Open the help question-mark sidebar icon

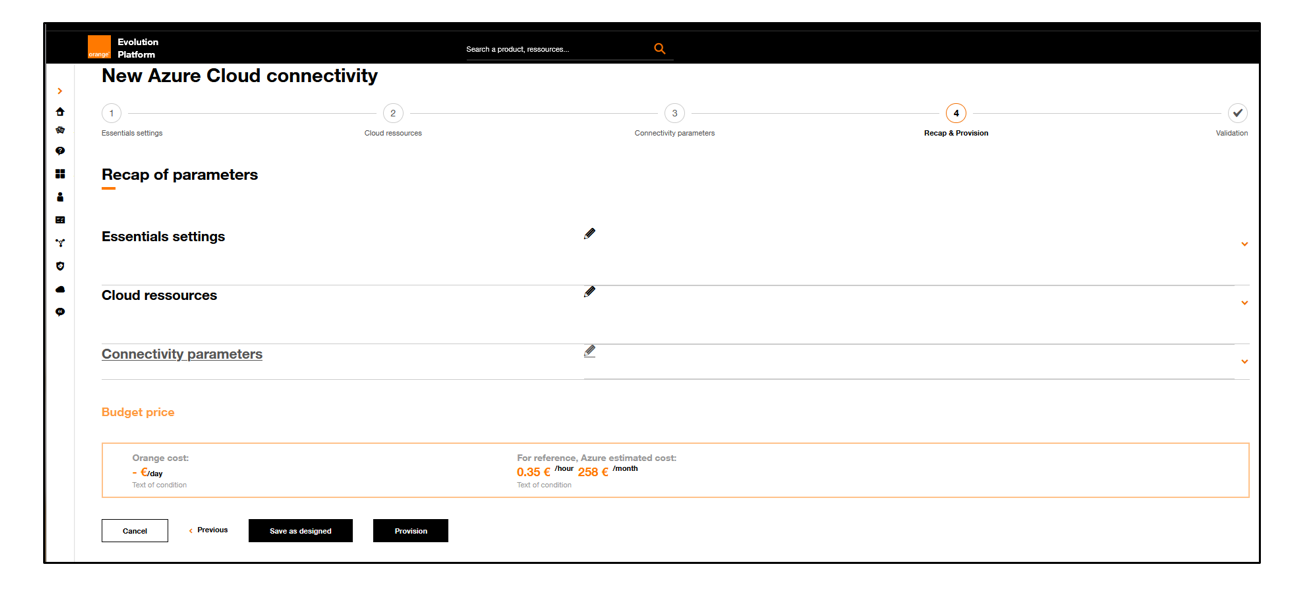click(60, 151)
